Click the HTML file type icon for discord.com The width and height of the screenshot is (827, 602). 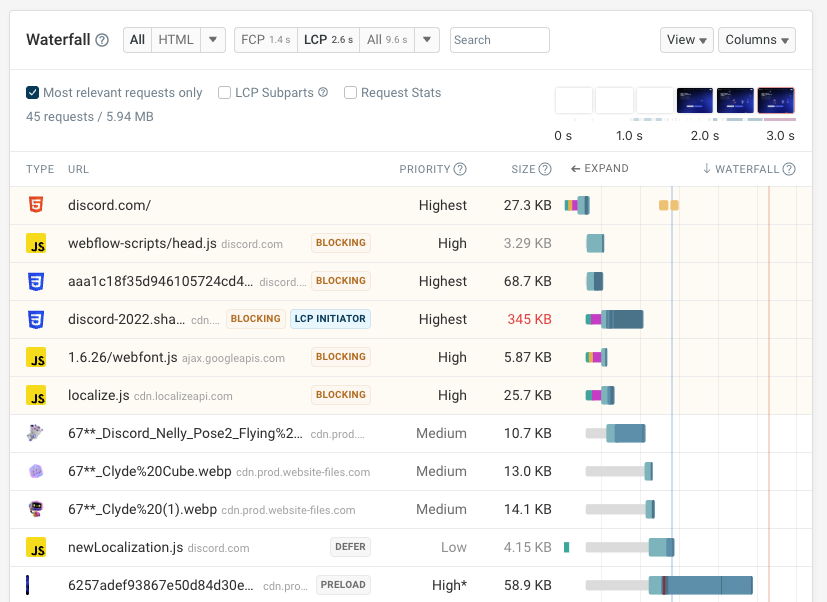click(x=37, y=205)
